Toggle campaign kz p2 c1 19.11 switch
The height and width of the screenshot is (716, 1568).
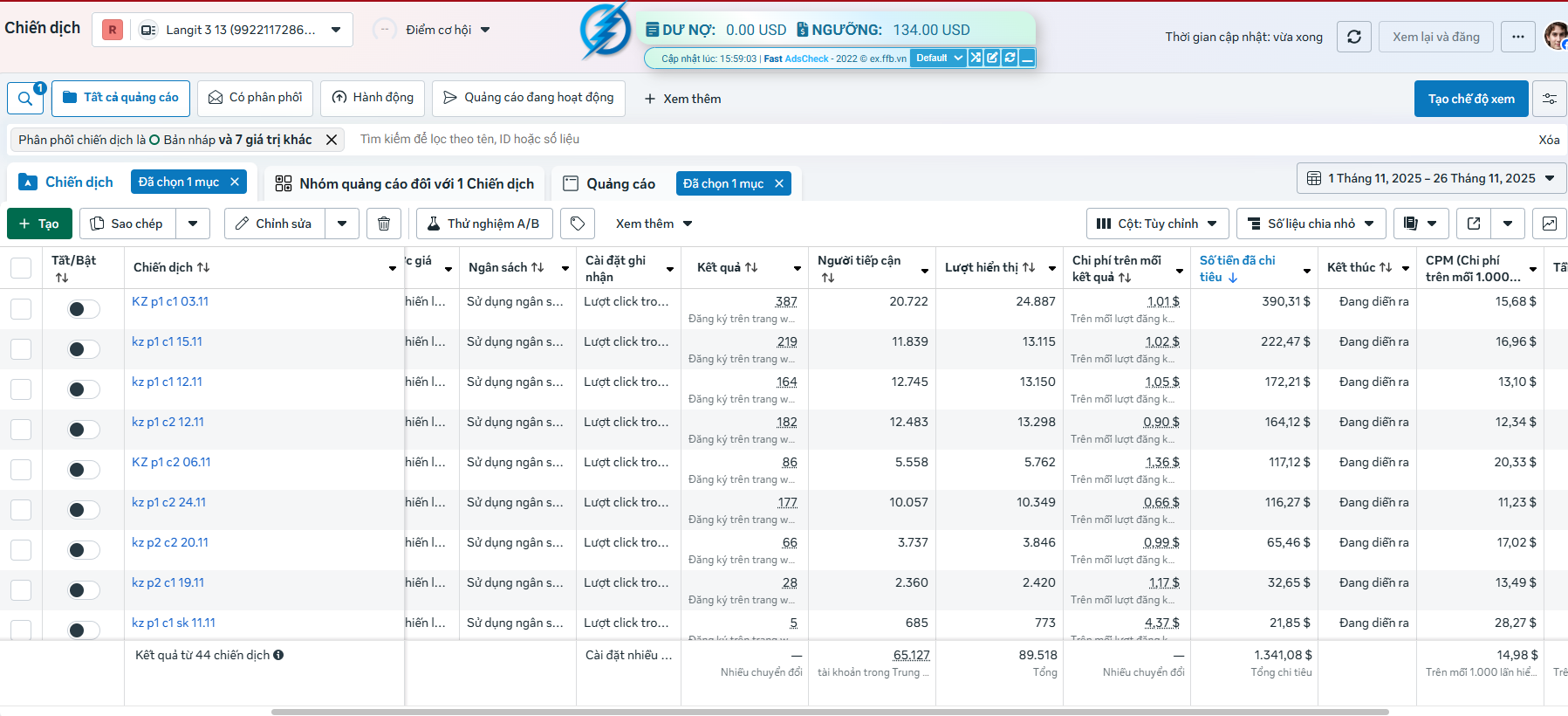tap(84, 590)
